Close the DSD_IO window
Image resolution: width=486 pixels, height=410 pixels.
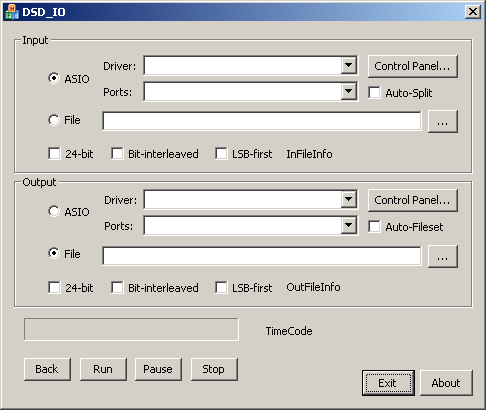point(473,12)
